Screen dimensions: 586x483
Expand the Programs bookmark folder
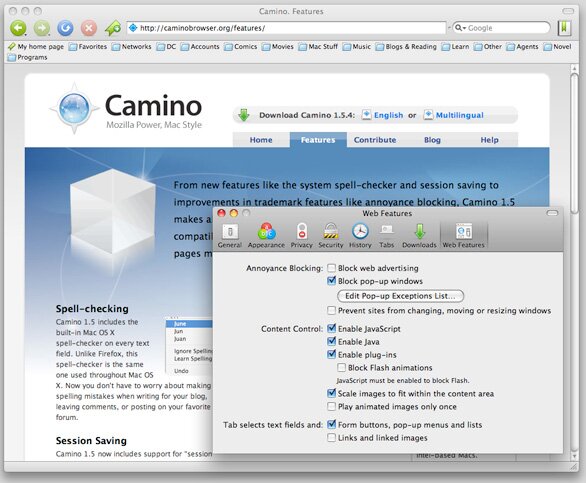click(x=27, y=57)
